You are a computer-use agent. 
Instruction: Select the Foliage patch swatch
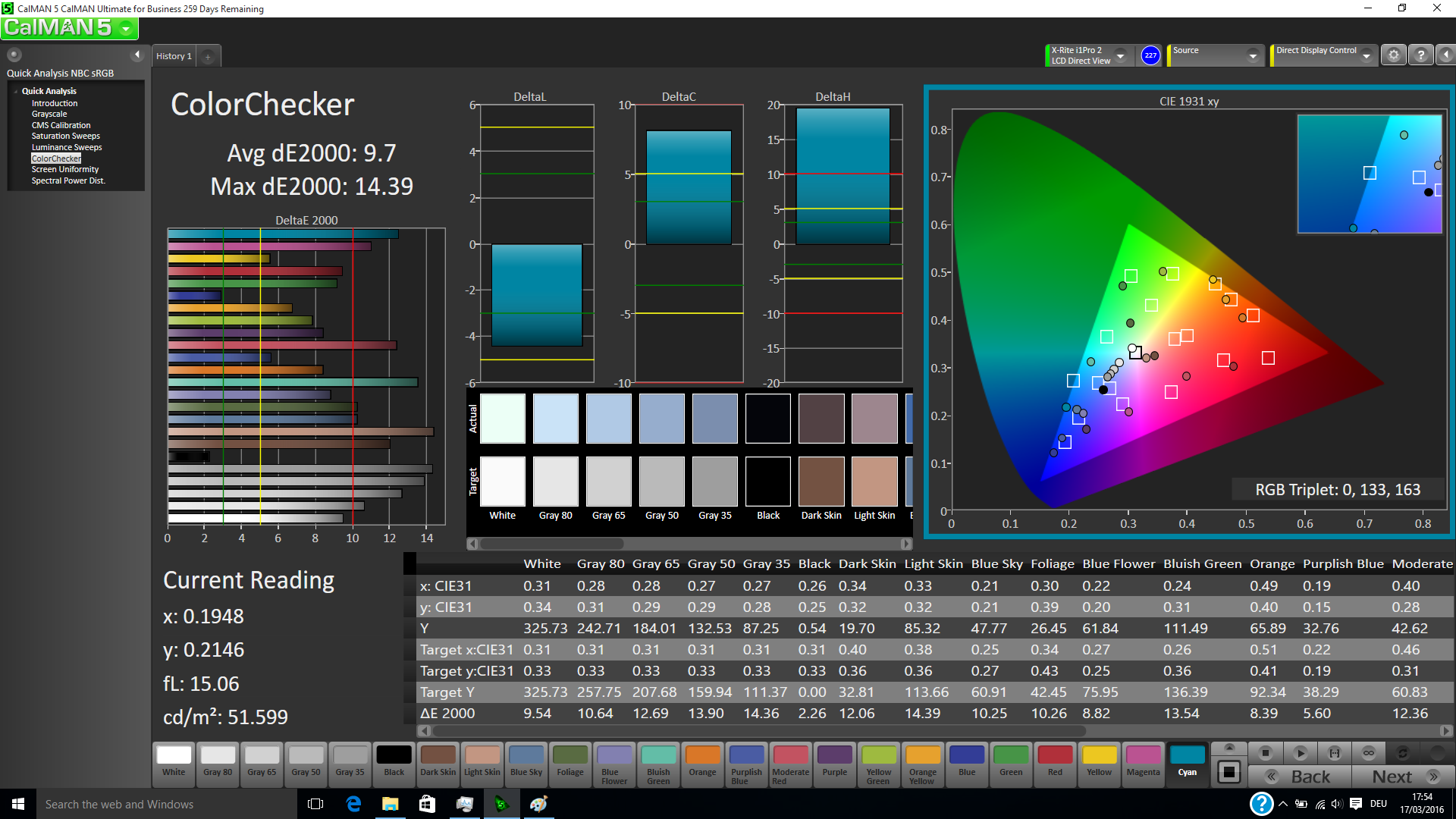(570, 764)
